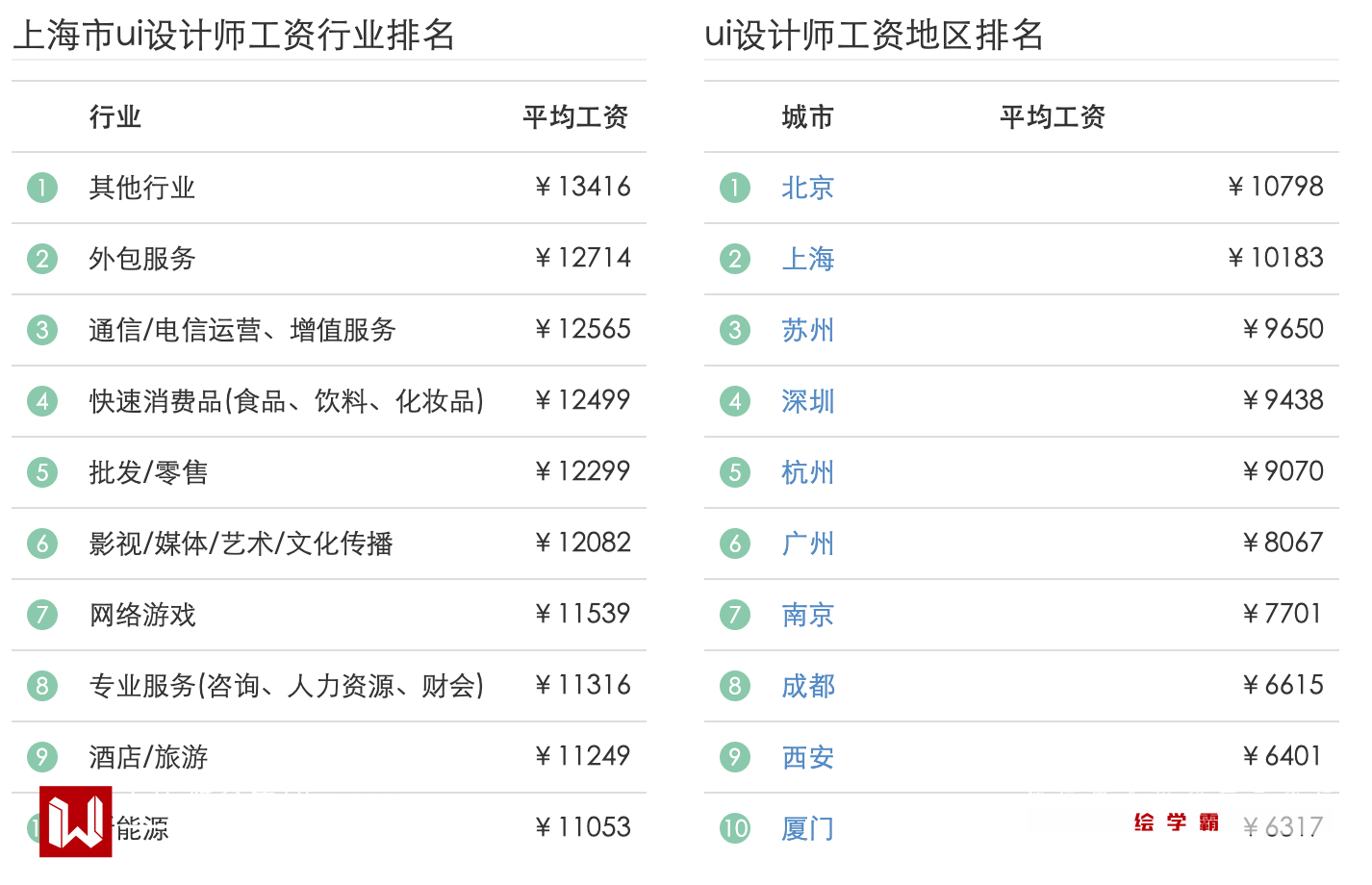Open the 广州 city link
The height and width of the screenshot is (885, 1372).
tap(807, 544)
